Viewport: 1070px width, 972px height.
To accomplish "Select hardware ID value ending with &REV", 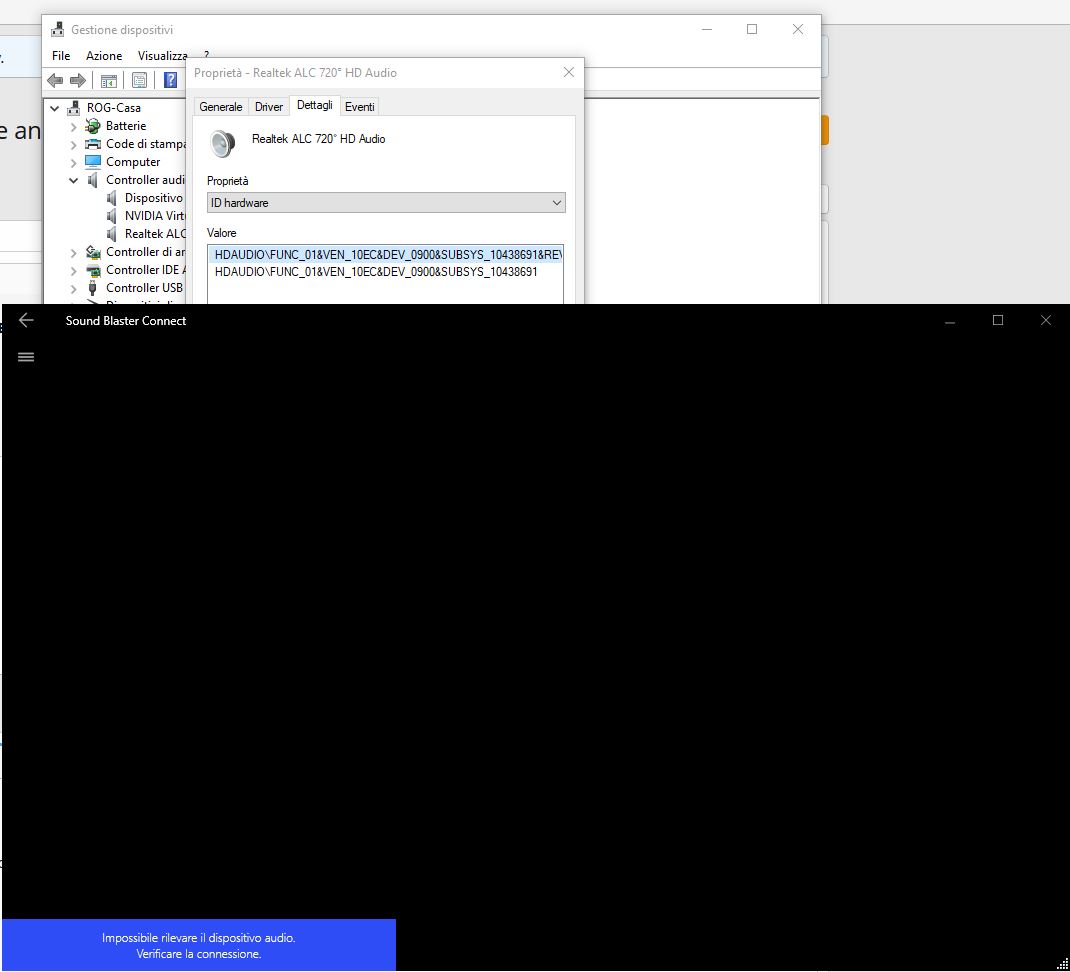I will [386, 255].
